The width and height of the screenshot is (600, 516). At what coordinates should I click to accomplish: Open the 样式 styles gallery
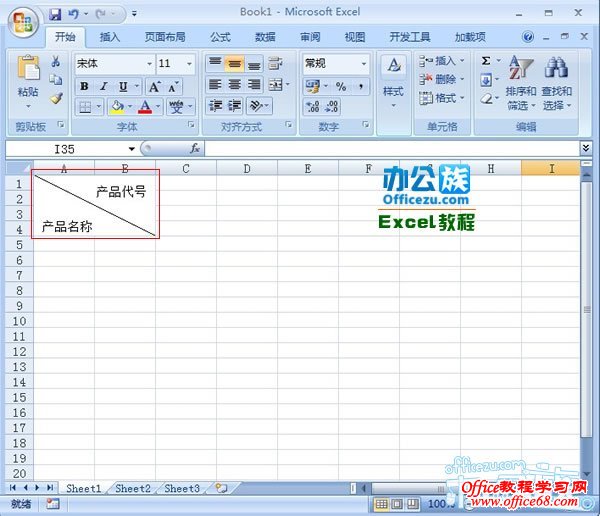[393, 82]
